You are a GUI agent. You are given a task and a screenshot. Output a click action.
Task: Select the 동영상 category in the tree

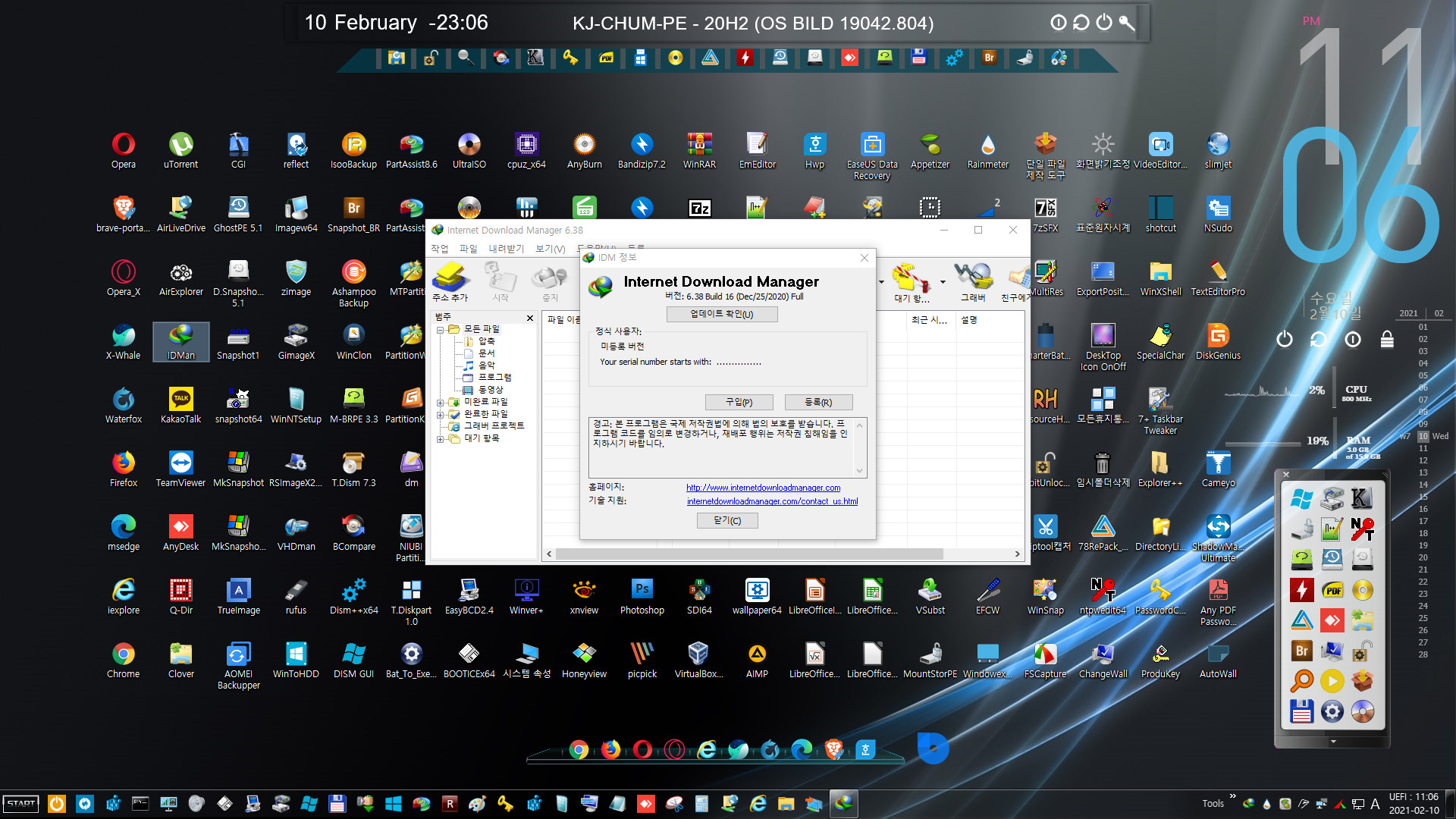click(x=490, y=390)
